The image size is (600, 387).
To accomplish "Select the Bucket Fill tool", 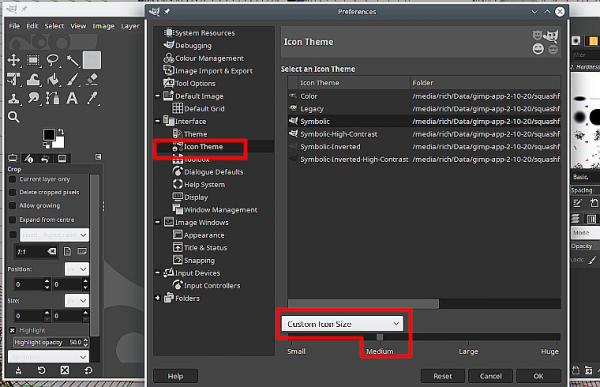I will tap(53, 79).
